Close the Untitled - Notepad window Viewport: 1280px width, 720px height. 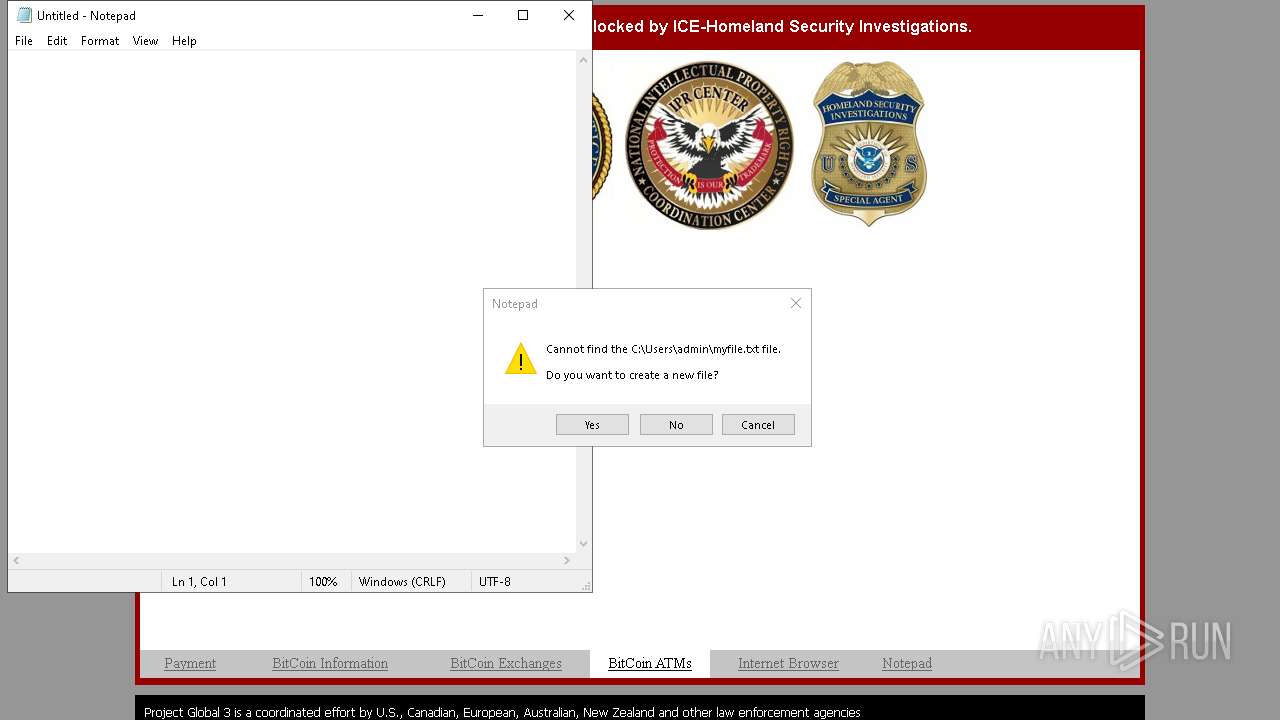pos(569,15)
